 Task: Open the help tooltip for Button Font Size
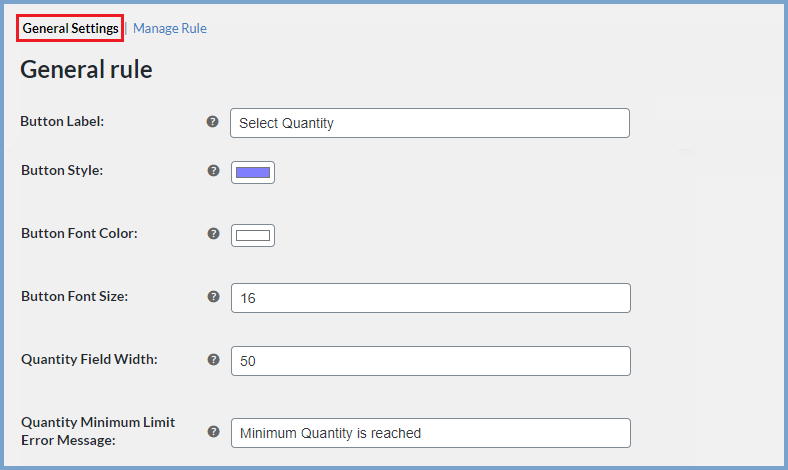click(x=214, y=297)
